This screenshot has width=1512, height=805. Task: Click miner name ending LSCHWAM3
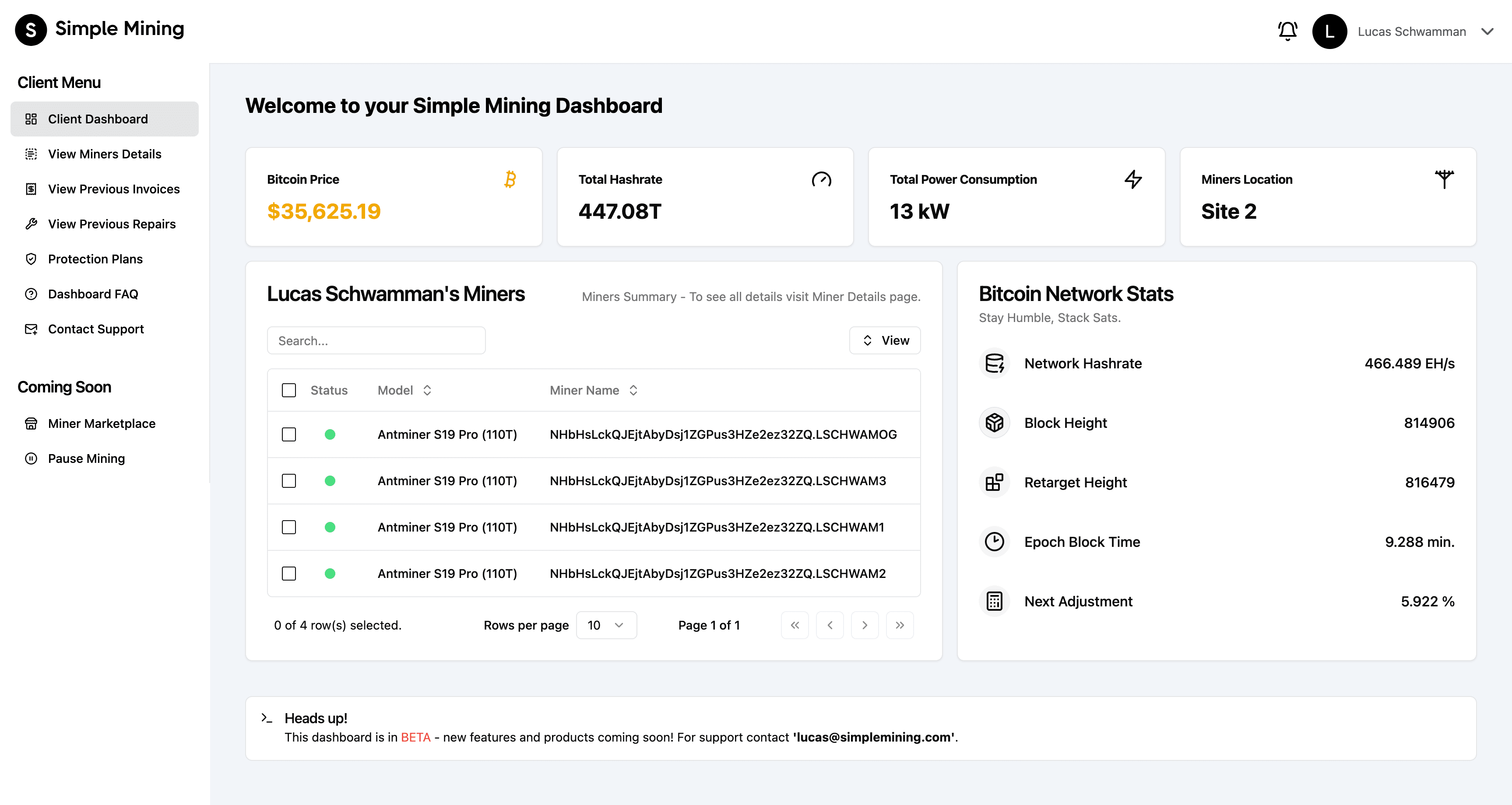718,480
